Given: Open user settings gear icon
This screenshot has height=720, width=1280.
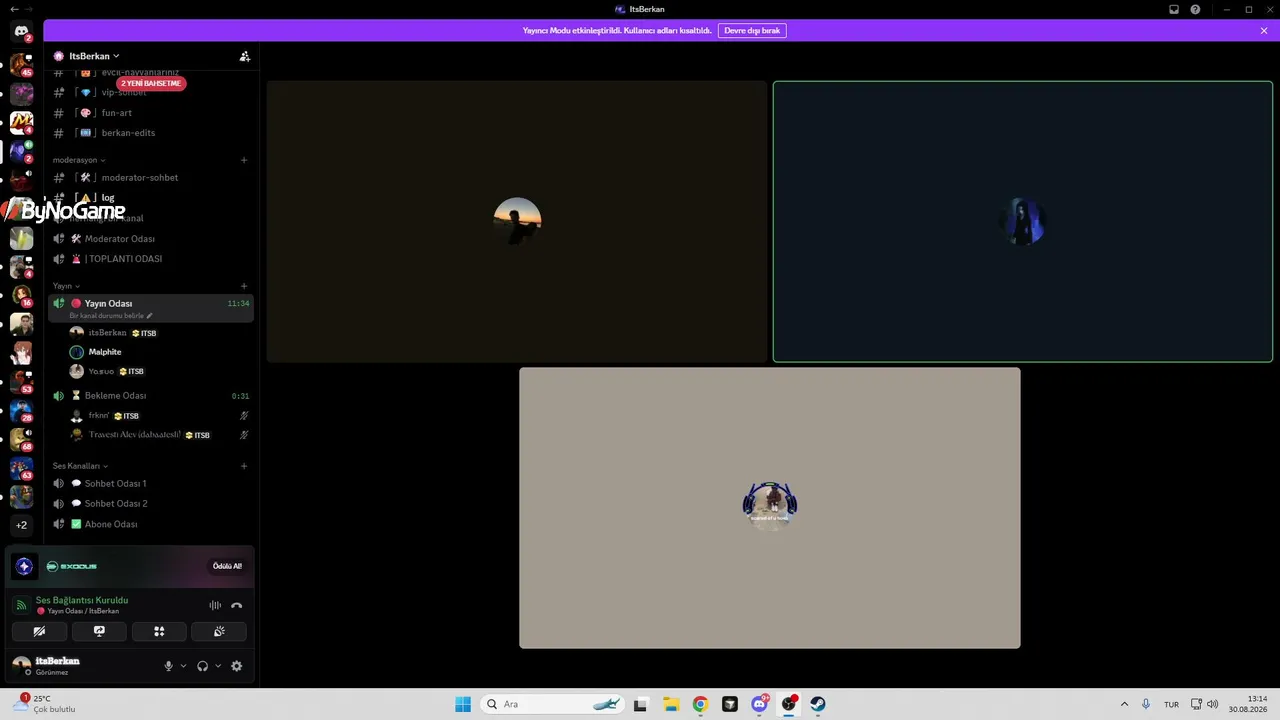Looking at the screenshot, I should [237, 666].
